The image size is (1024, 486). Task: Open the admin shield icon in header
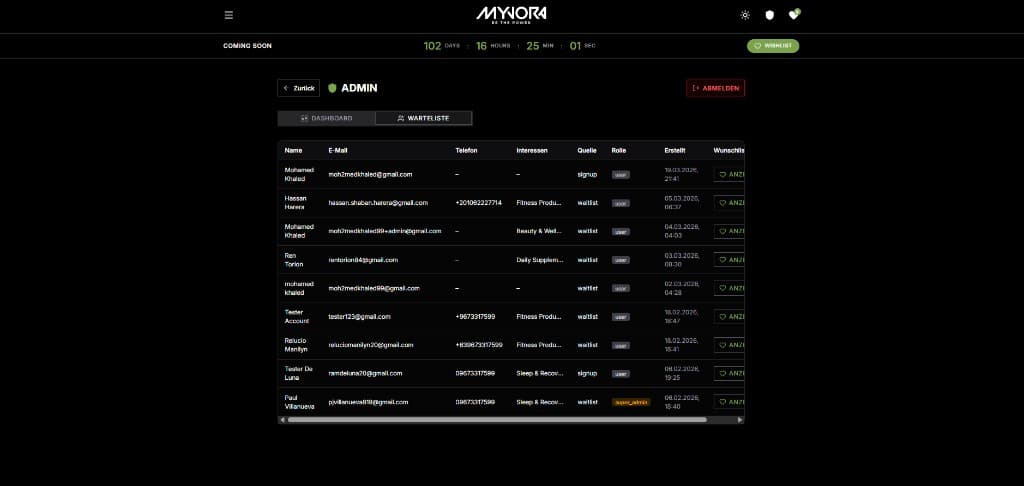[769, 15]
